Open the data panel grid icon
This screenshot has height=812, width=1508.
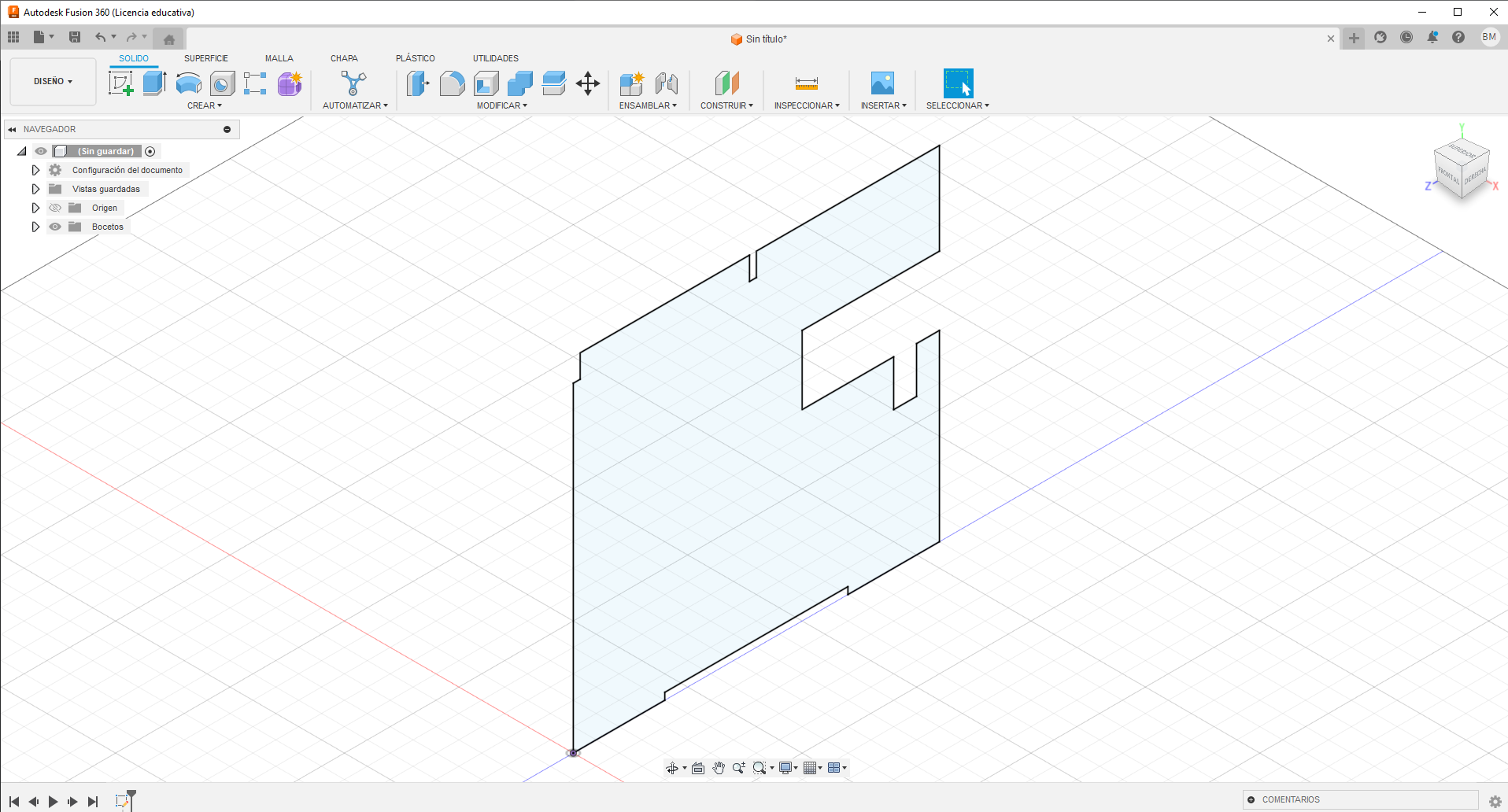(13, 37)
